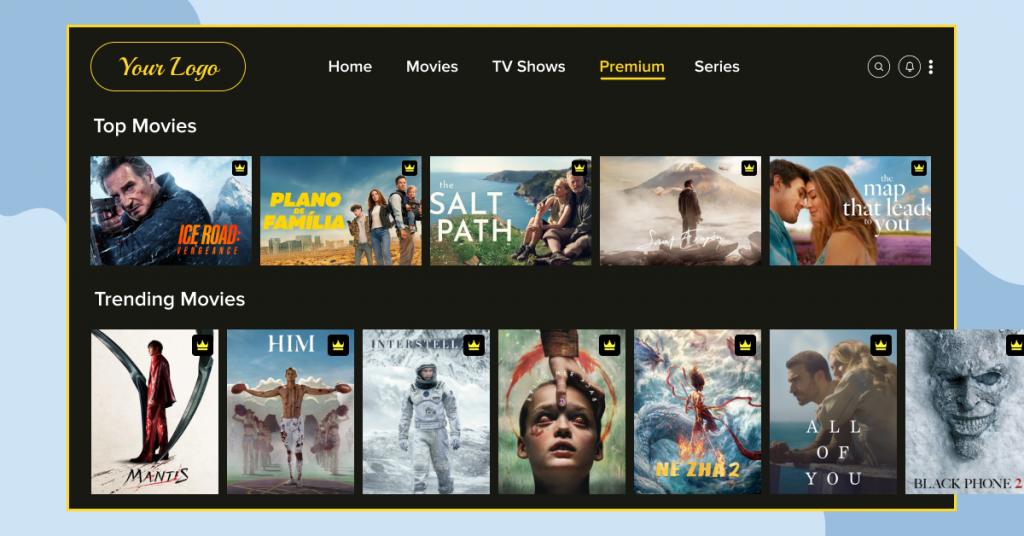1024x536 pixels.
Task: Click the crown badge on Mantis poster
Action: 202,345
